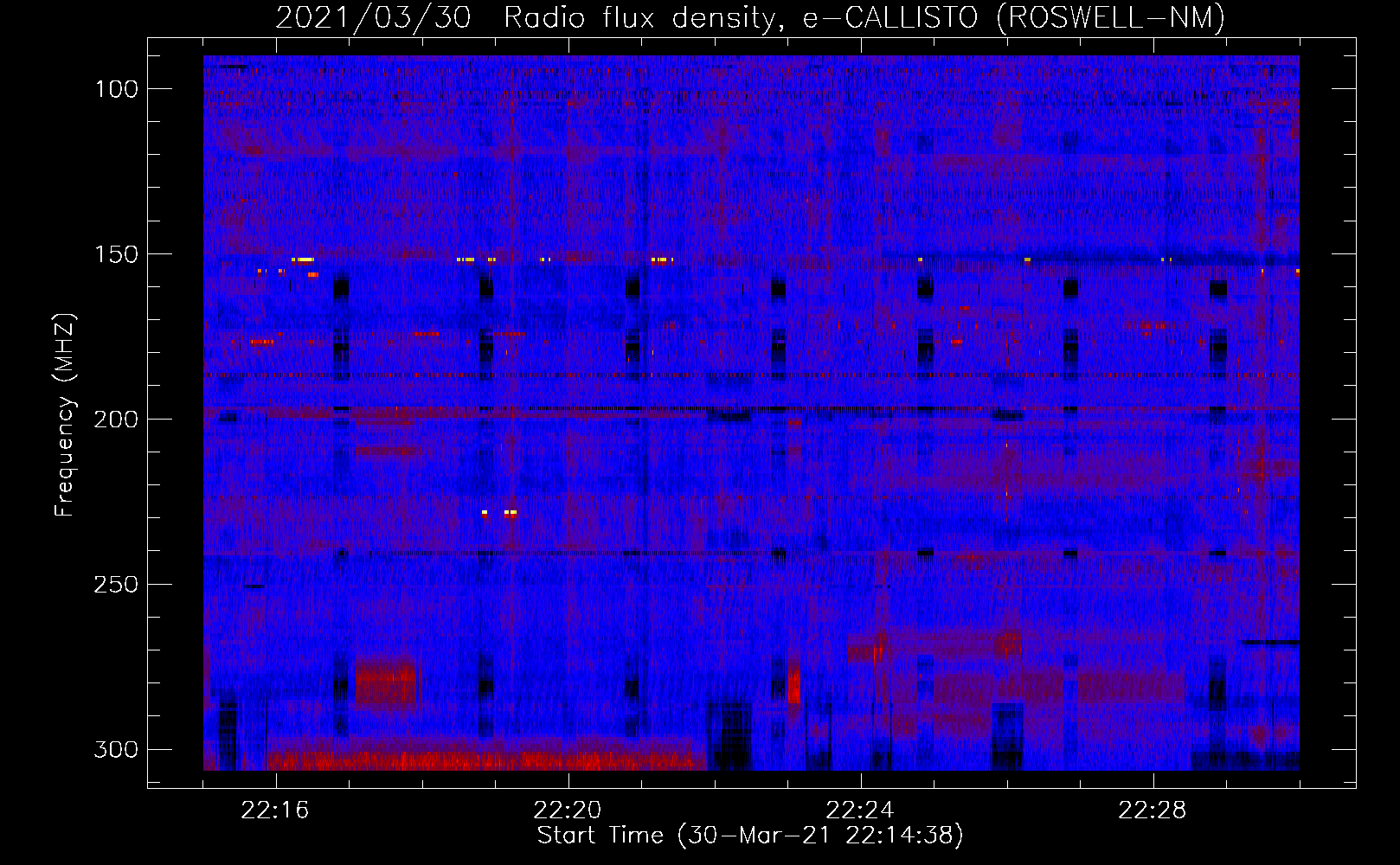Click the 300 frequency tick label
Viewport: 1400px width, 865px height.
click(117, 749)
